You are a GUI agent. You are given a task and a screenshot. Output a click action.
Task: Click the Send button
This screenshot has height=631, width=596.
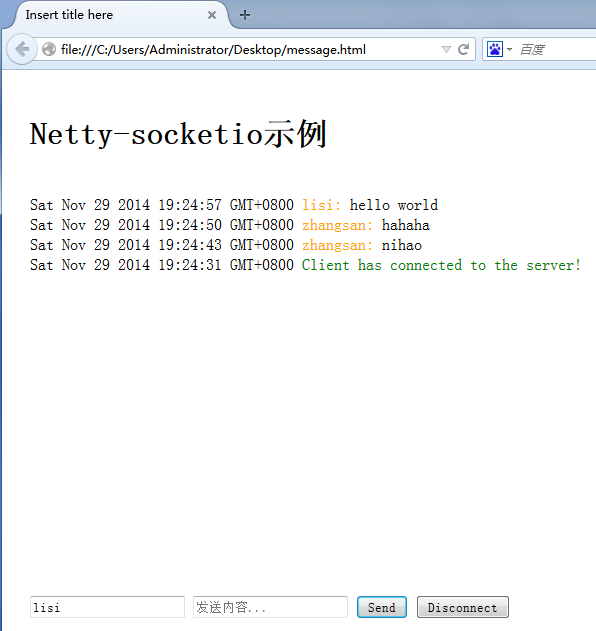click(x=382, y=607)
